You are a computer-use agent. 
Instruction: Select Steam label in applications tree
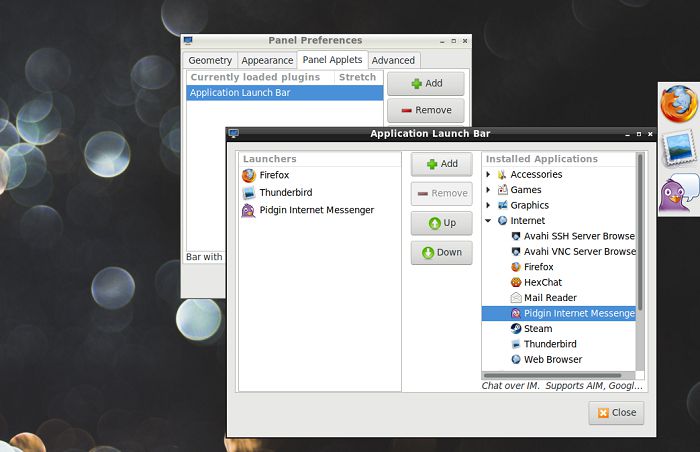(538, 329)
